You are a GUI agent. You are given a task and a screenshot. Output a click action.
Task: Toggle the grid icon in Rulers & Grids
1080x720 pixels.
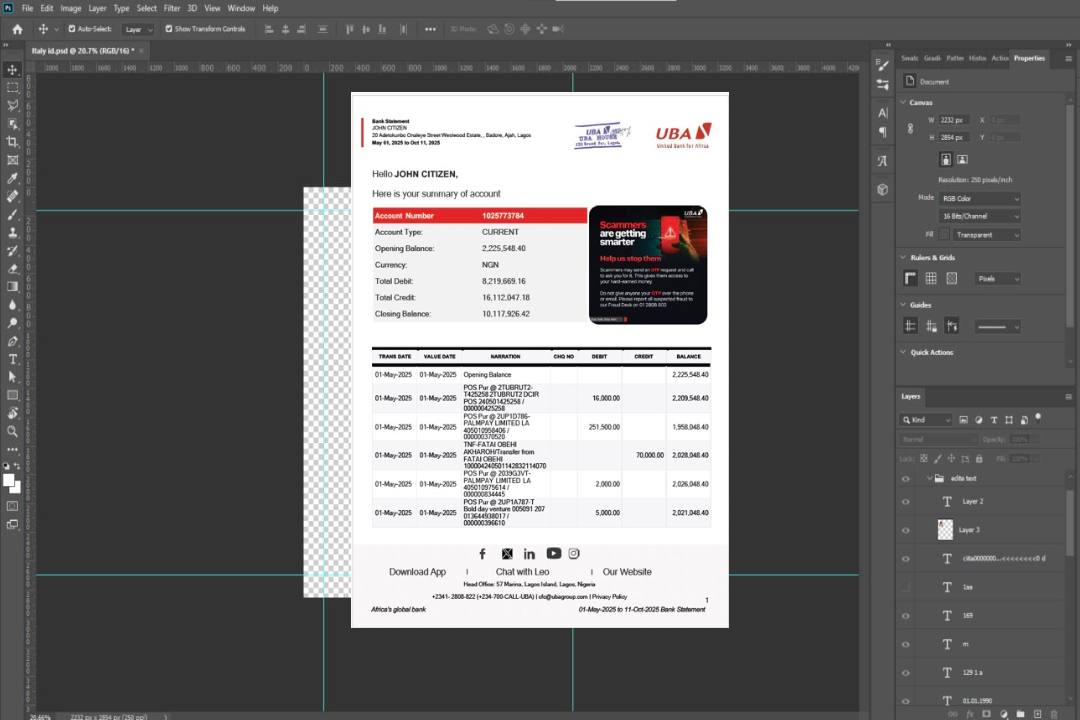click(x=931, y=278)
